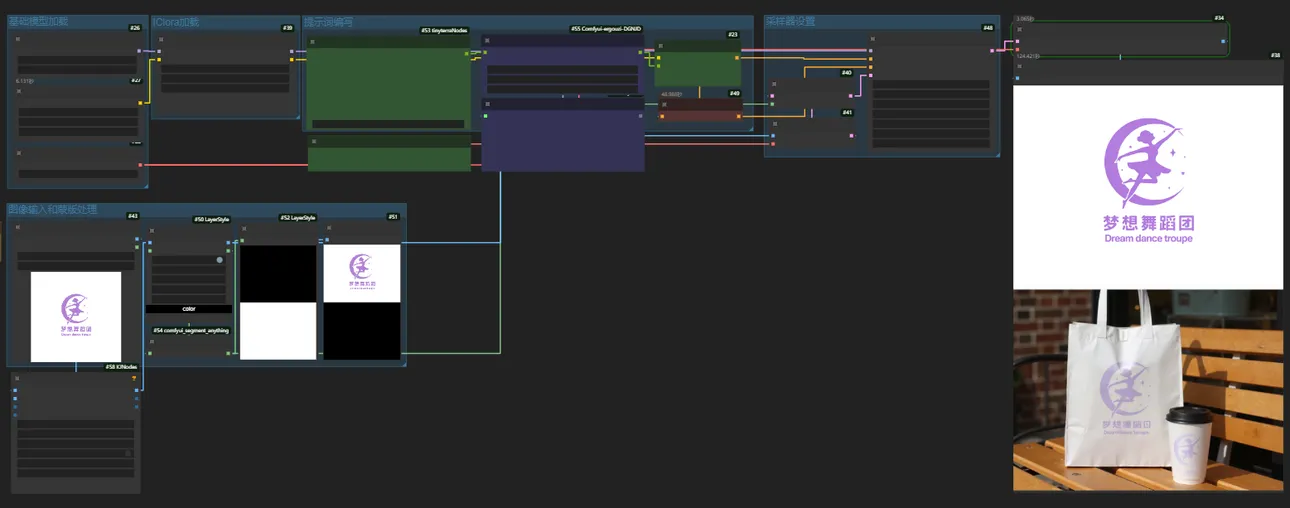Select the 基础模型加载 group title
This screenshot has width=1290, height=508.
point(38,21)
